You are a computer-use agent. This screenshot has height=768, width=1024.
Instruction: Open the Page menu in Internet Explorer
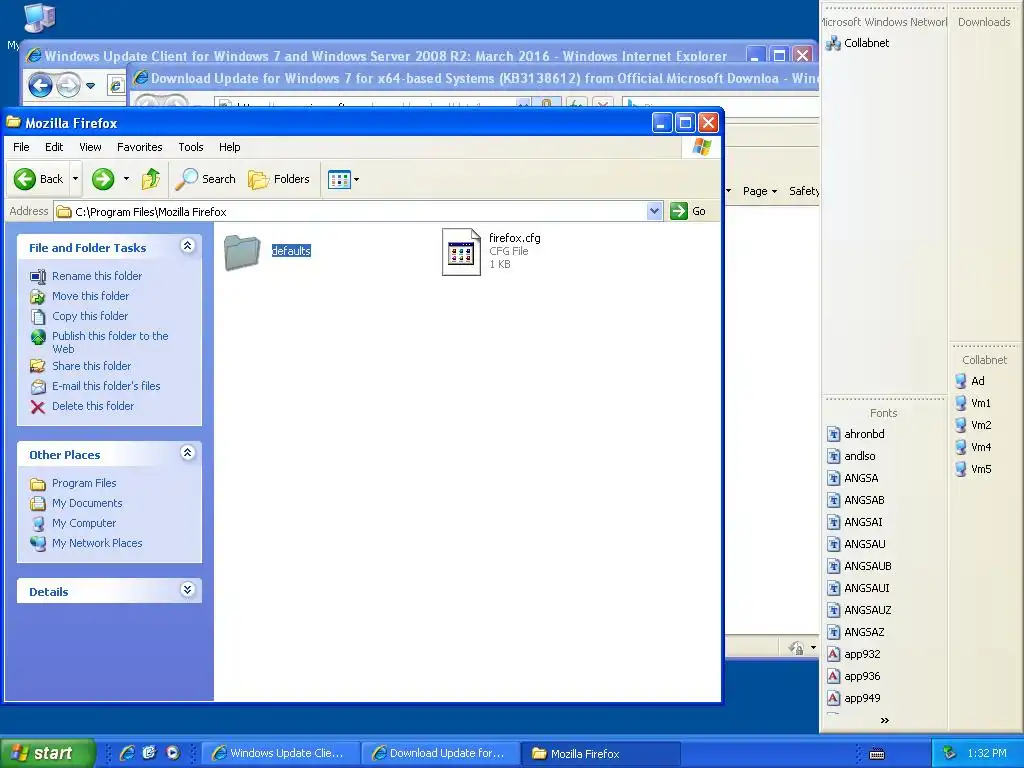pyautogui.click(x=760, y=191)
